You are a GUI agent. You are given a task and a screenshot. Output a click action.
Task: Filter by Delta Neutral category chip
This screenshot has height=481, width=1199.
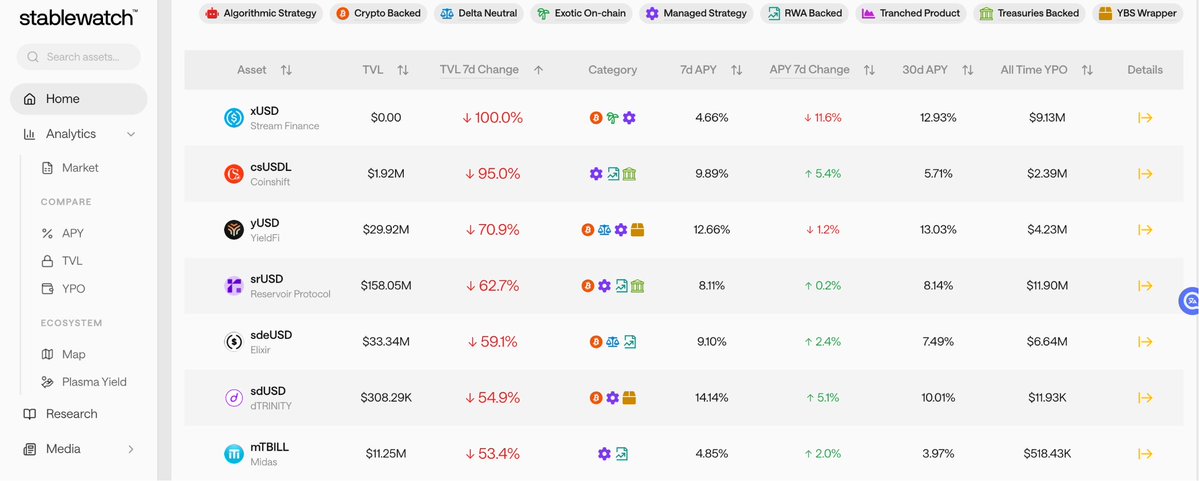tap(479, 13)
